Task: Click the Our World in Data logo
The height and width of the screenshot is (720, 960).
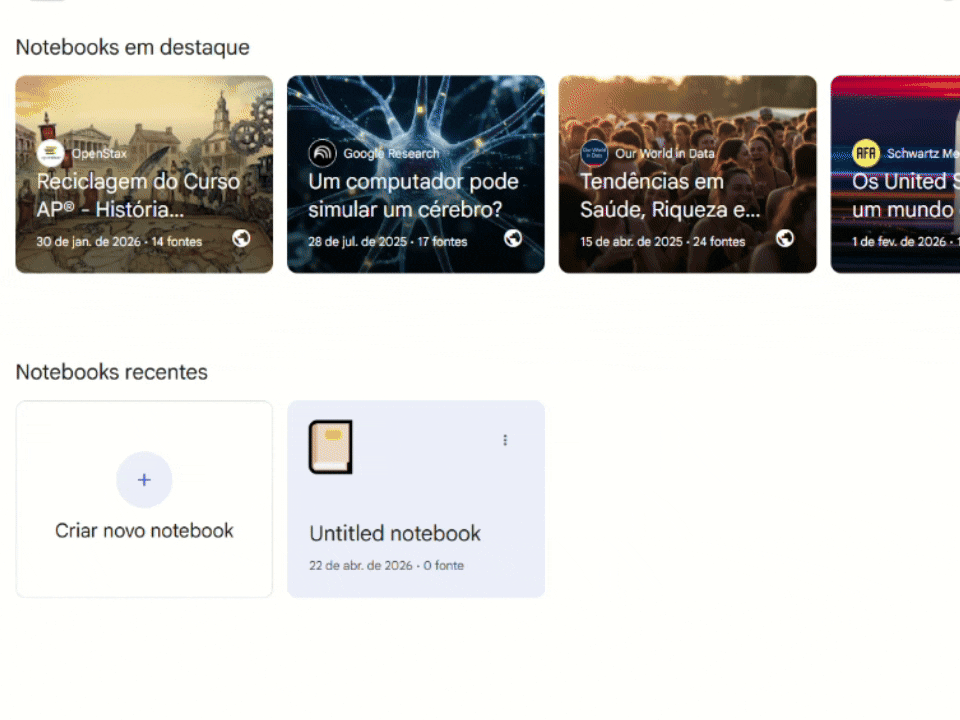Action: pos(594,153)
